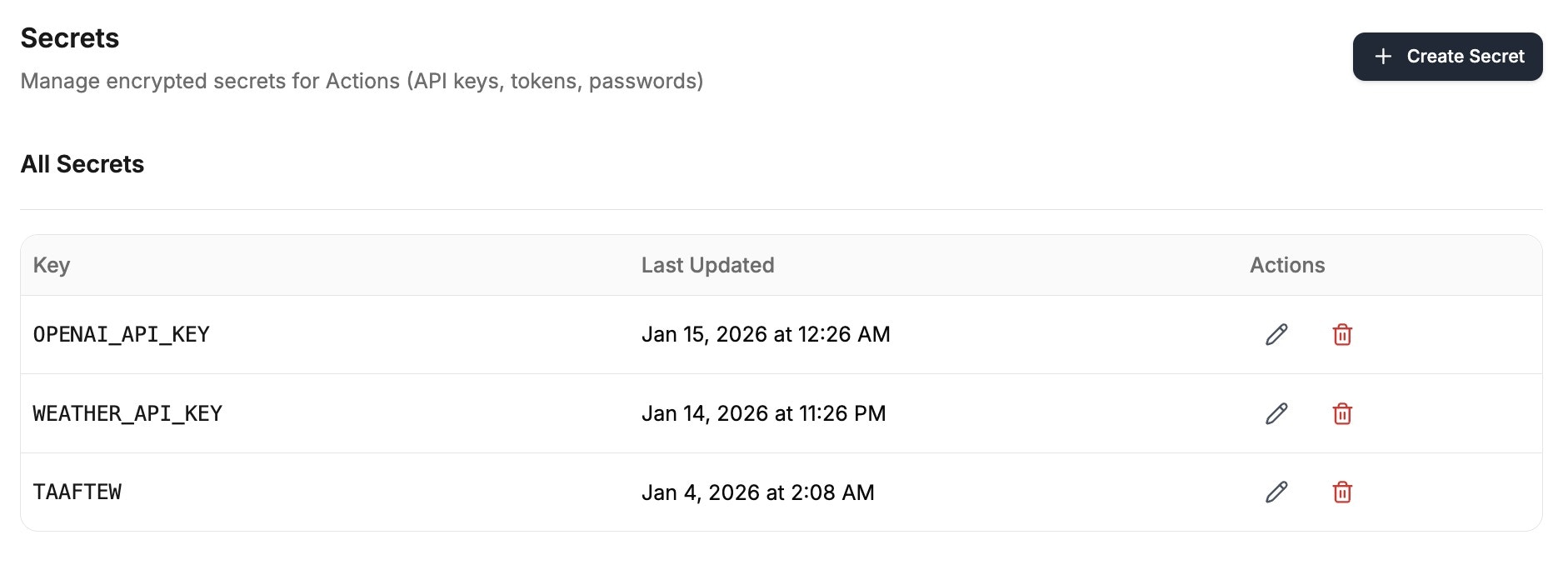Select the TAAFTEW key name

coord(77,492)
